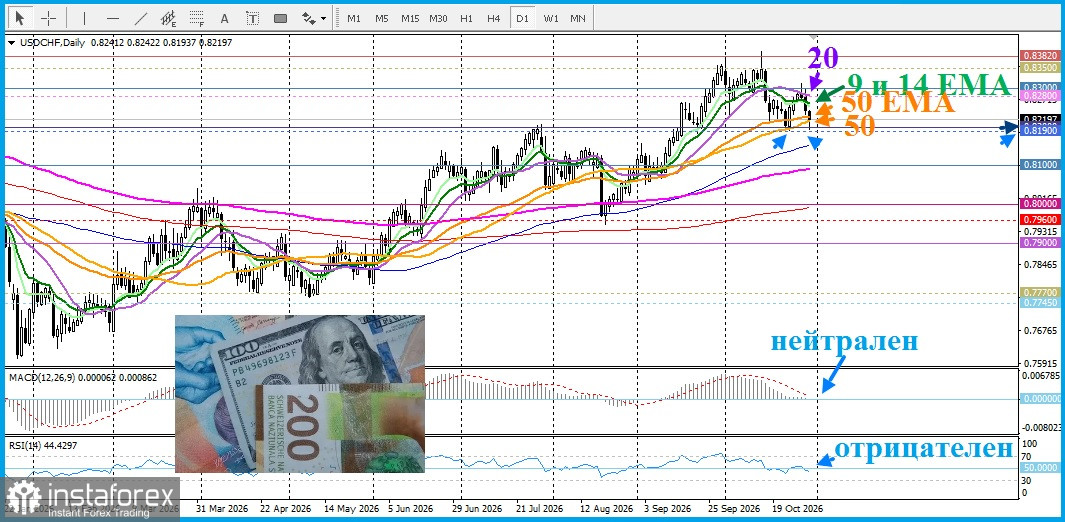Click the 22 Apr 2026 date label

[x=287, y=508]
